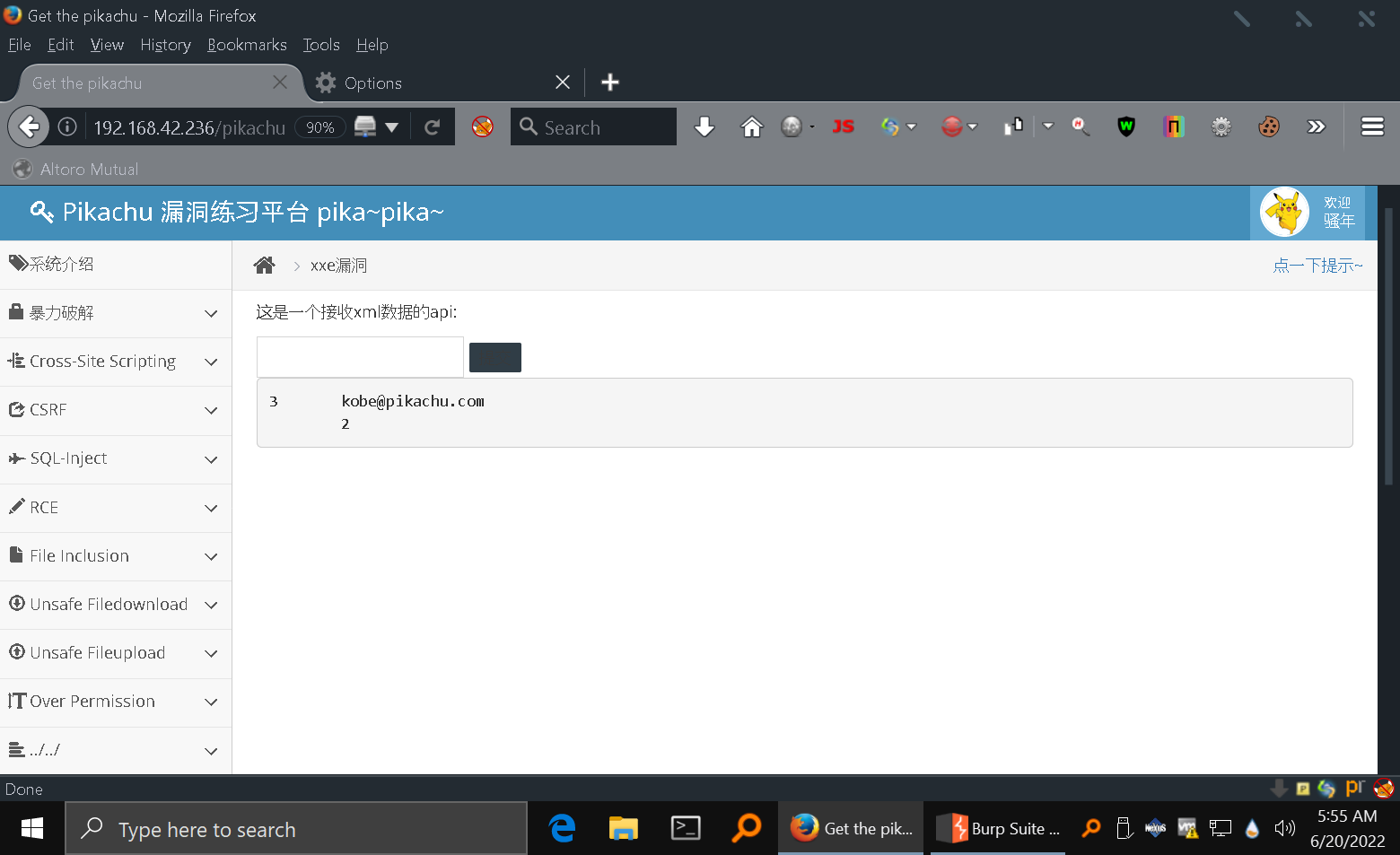
Task: Open the File menu
Action: coord(20,45)
